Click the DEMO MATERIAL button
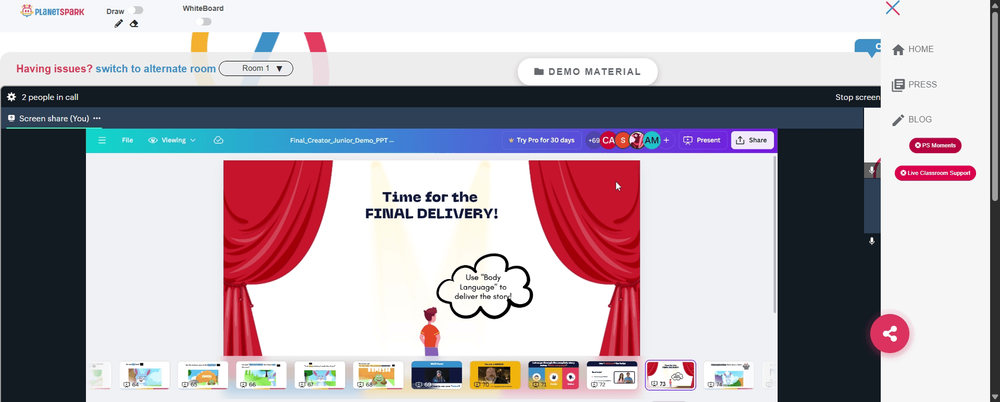 pos(587,71)
